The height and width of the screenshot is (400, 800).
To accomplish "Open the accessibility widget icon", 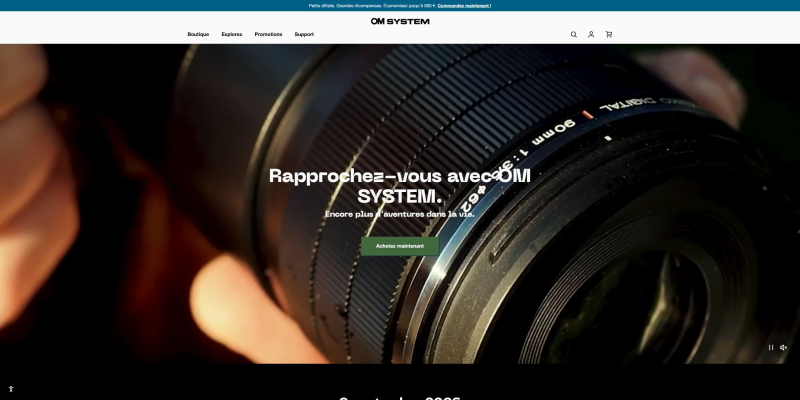I will pos(11,389).
